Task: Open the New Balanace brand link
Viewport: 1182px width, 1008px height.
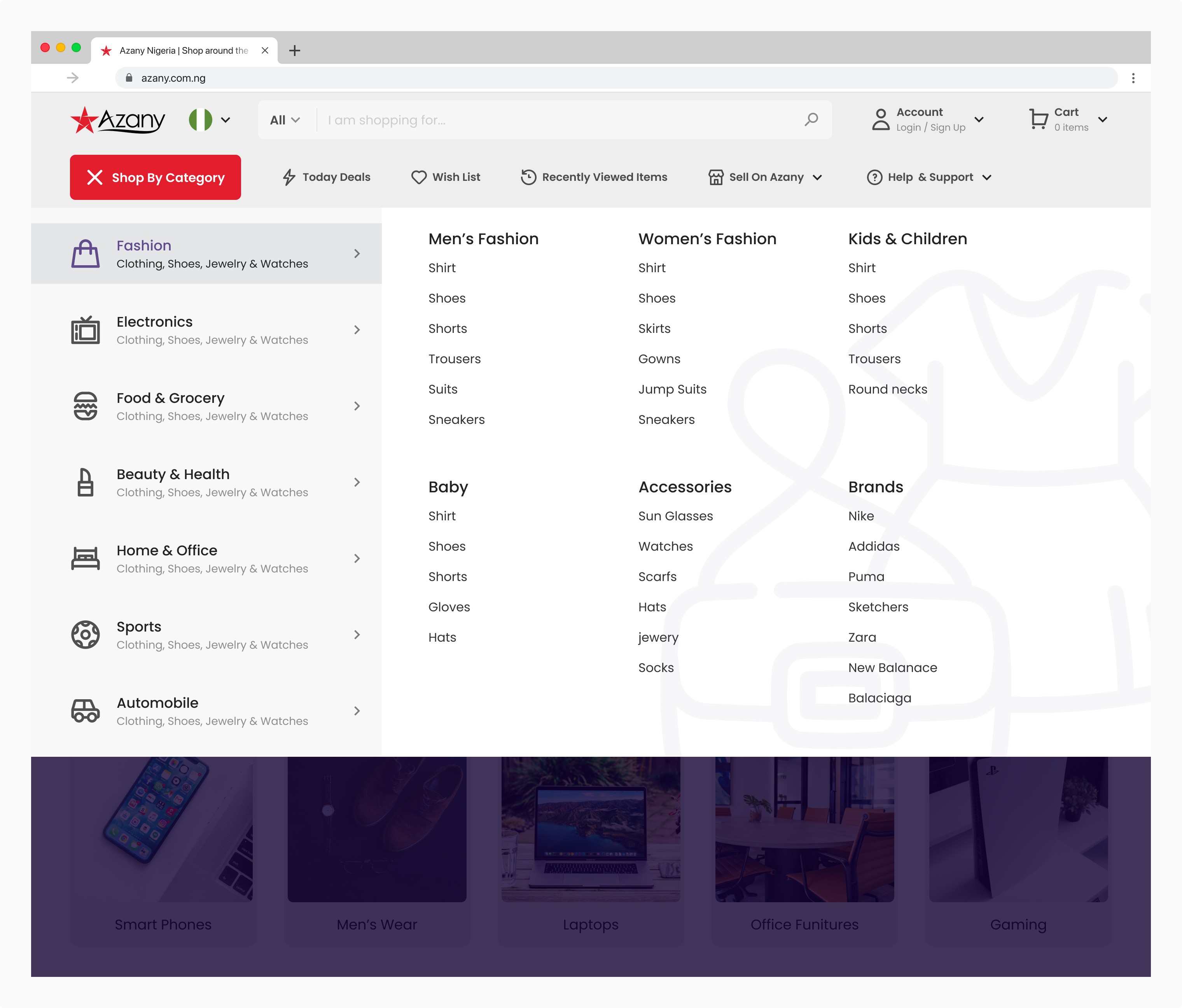Action: 892,668
